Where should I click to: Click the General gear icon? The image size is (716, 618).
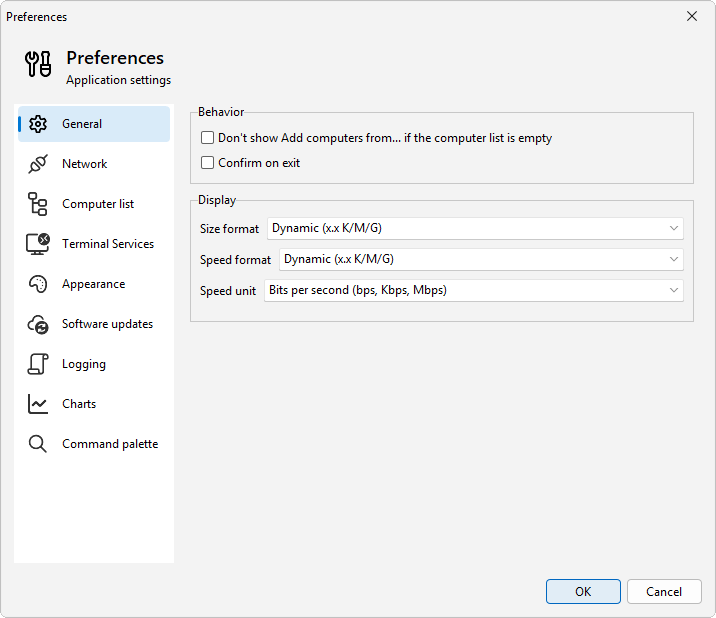[x=38, y=124]
